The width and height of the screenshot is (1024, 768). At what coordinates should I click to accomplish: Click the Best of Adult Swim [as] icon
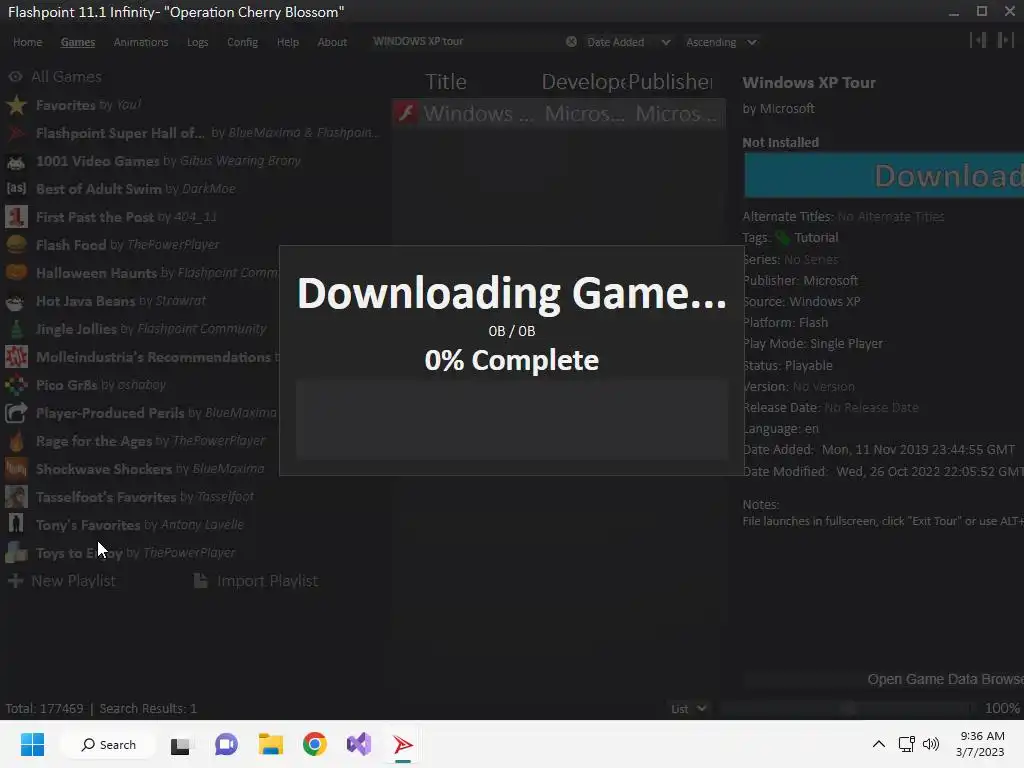pos(16,189)
